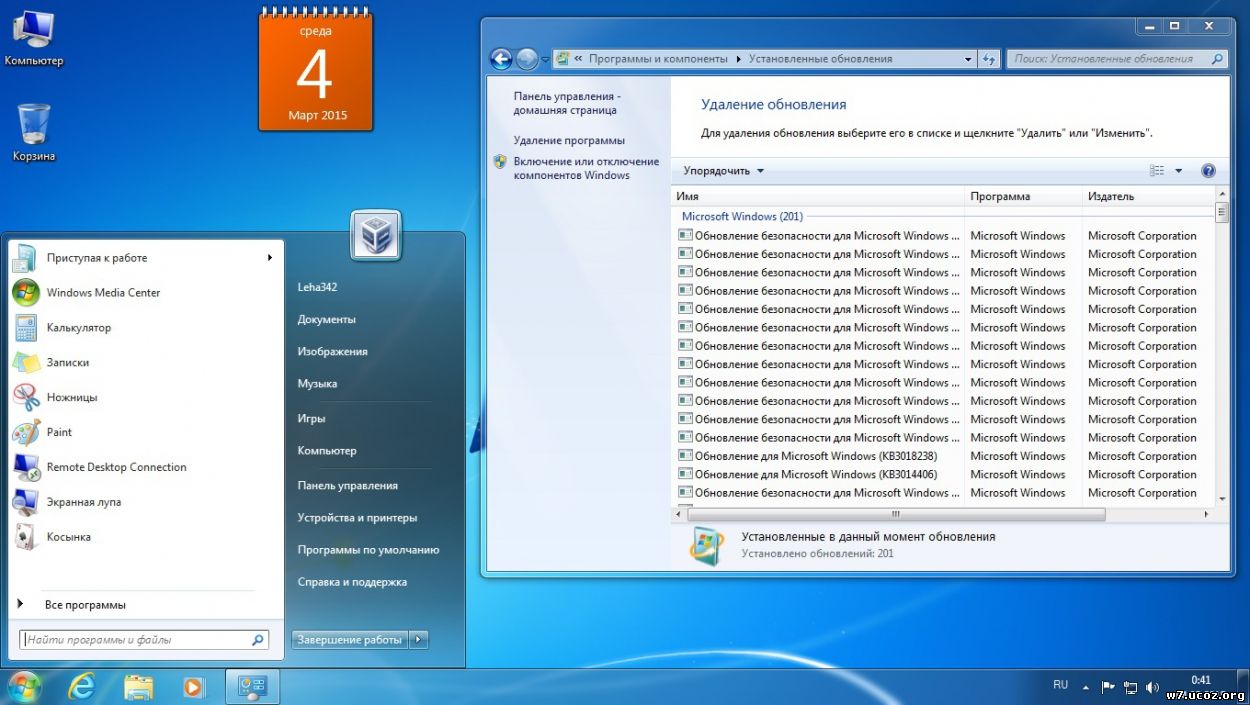Screen dimensions: 1250x705
Task: Click the calendar gadget showing 4 March
Action: pyautogui.click(x=316, y=71)
